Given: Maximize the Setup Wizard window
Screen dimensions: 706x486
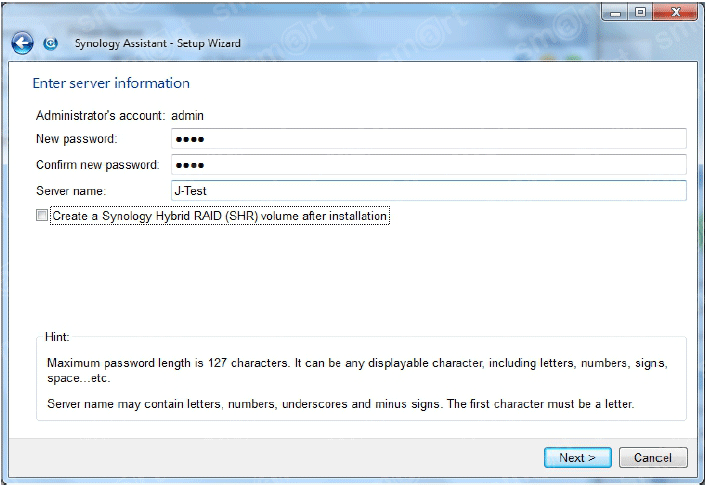Looking at the screenshot, I should [640, 13].
